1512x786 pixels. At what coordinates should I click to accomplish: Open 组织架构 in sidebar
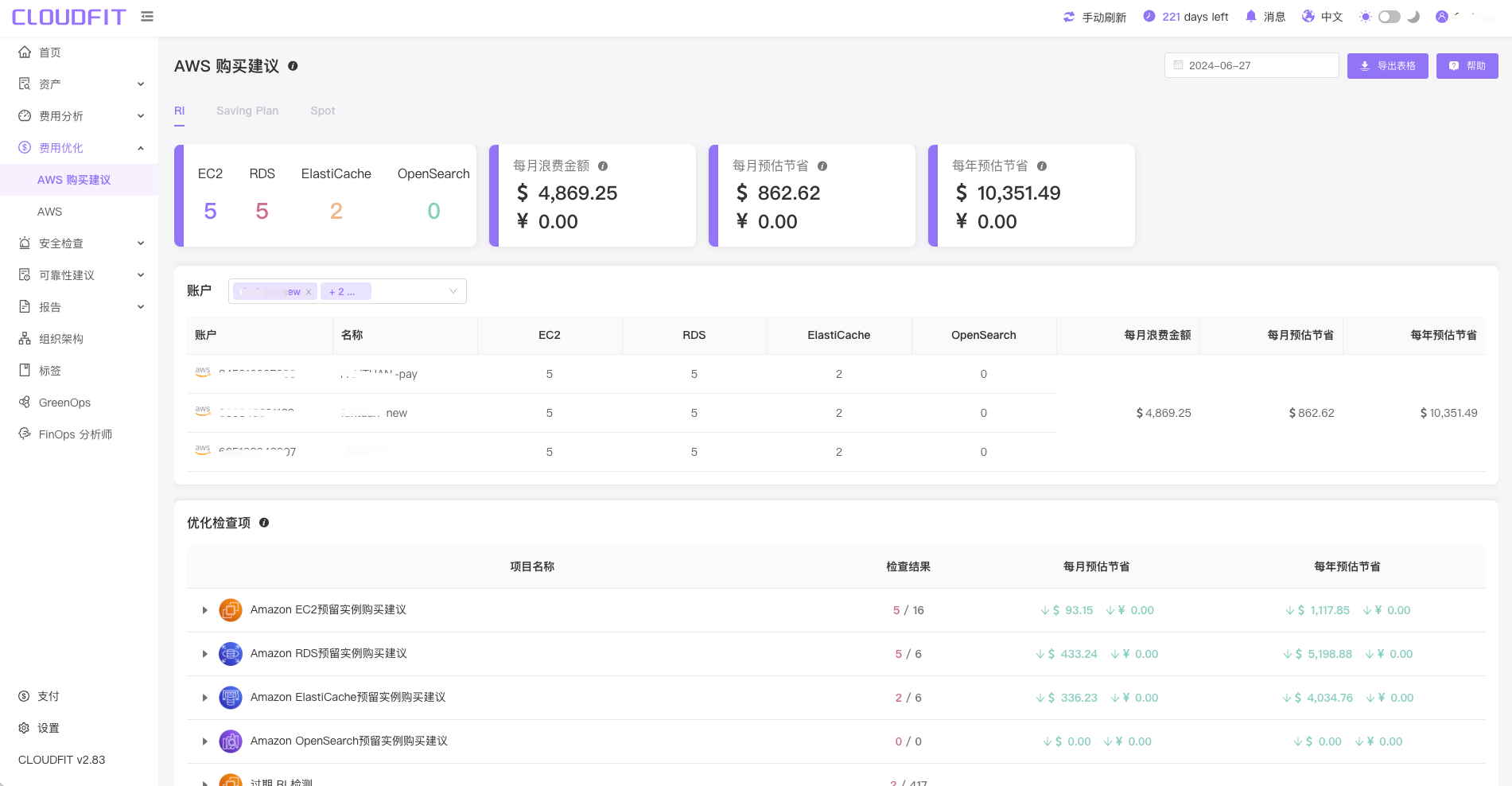[80, 339]
